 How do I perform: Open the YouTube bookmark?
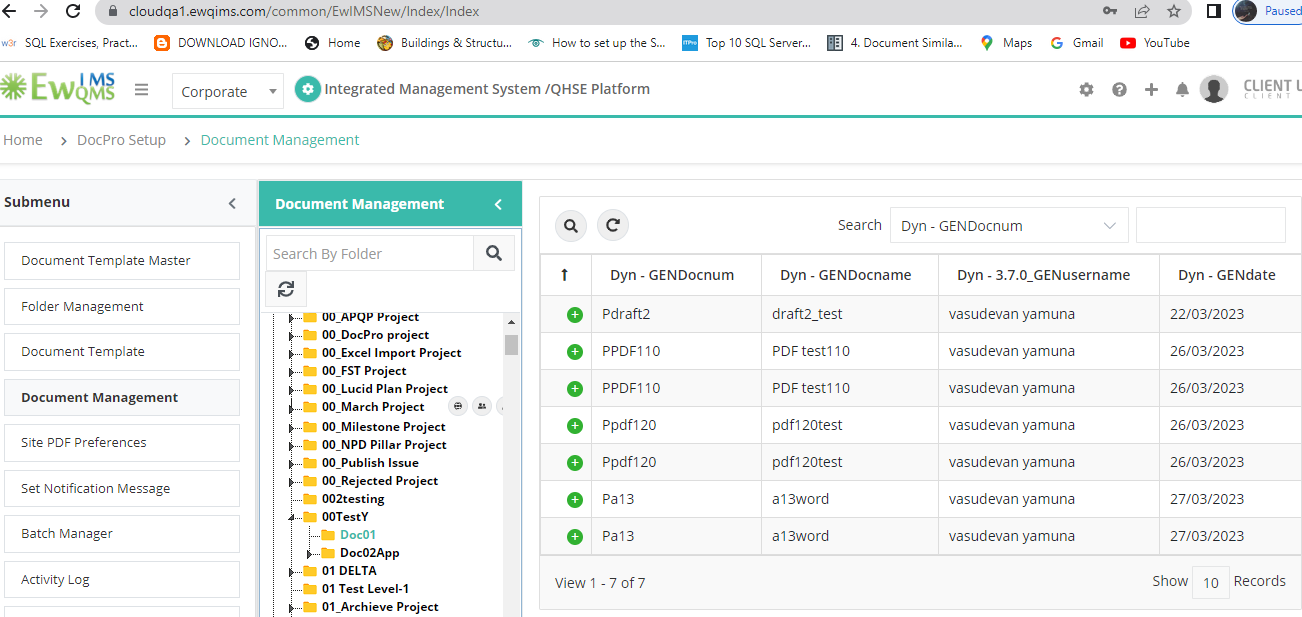(1155, 43)
